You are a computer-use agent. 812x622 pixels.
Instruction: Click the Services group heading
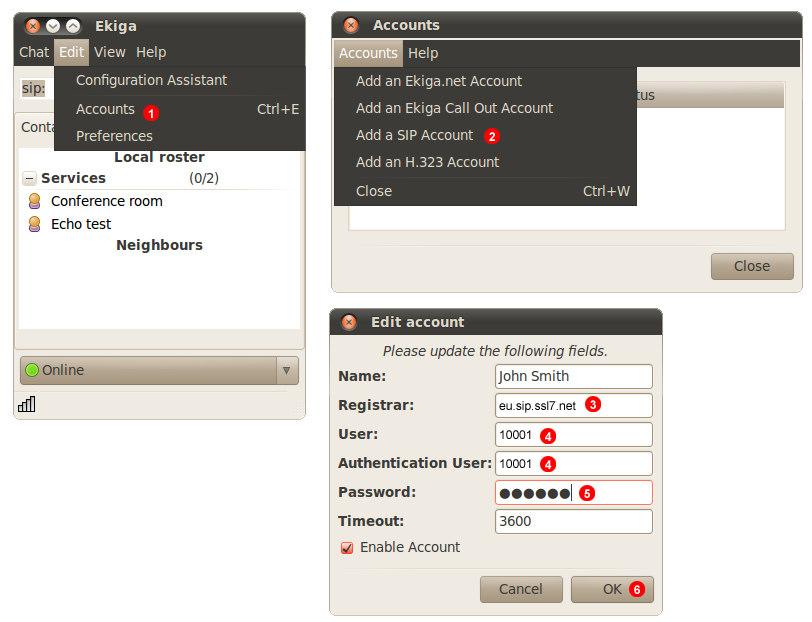(74, 178)
